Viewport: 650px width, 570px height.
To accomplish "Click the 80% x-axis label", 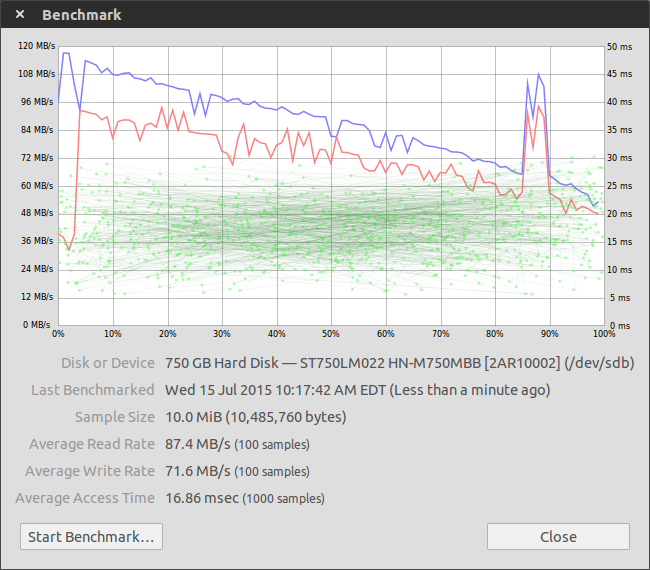I will pos(494,334).
